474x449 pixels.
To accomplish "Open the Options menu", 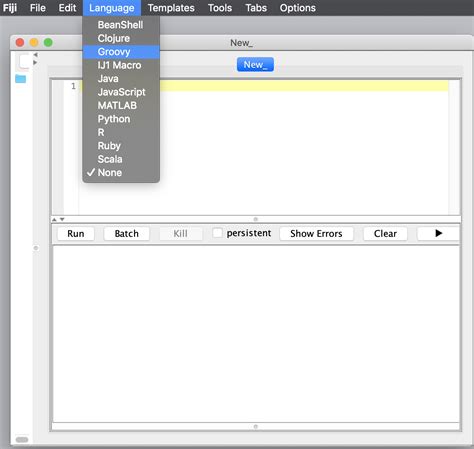I will click(297, 8).
